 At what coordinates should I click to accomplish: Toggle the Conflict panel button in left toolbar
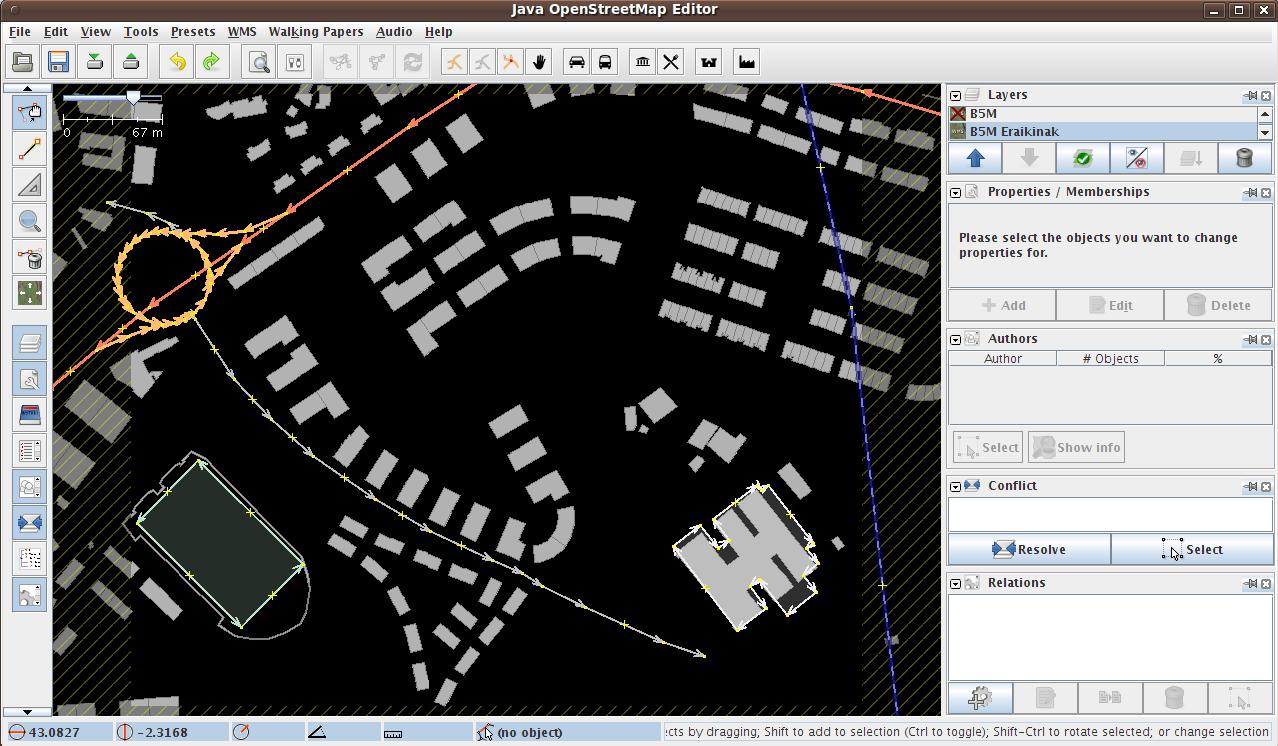[x=30, y=522]
